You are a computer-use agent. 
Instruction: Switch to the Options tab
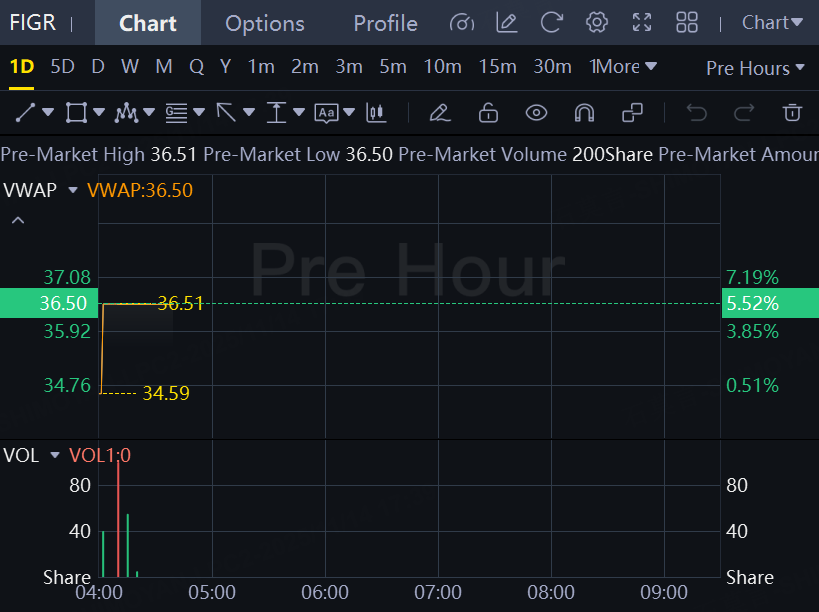click(265, 23)
